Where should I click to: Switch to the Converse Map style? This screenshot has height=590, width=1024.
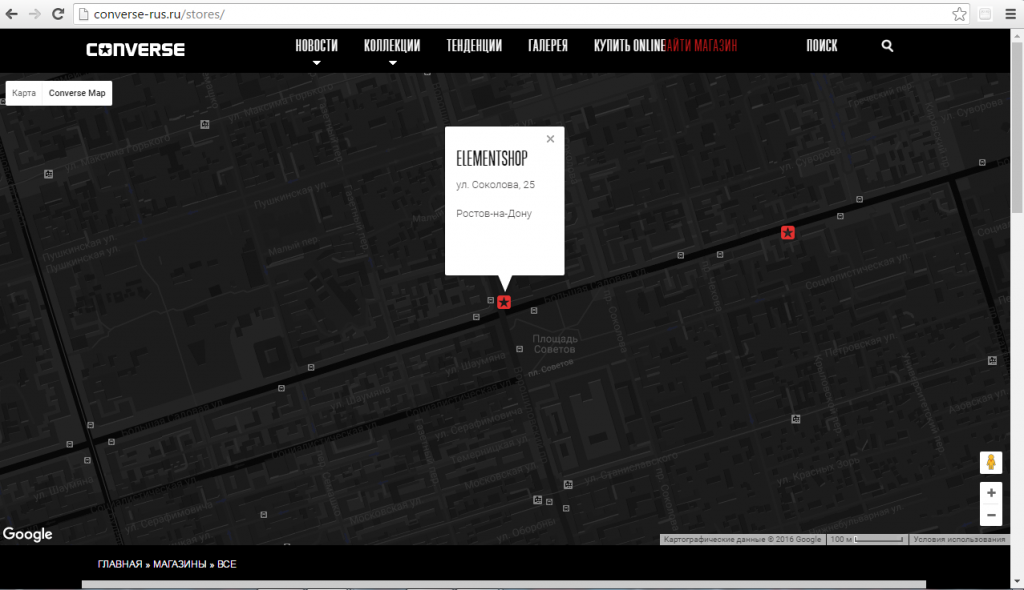pyautogui.click(x=77, y=93)
